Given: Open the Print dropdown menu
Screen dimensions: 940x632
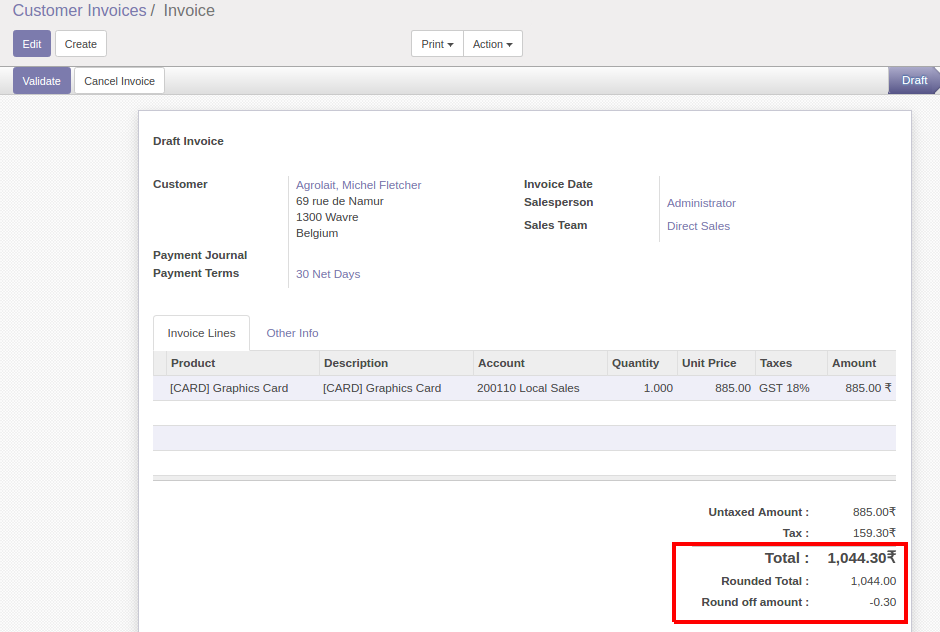Looking at the screenshot, I should [437, 44].
